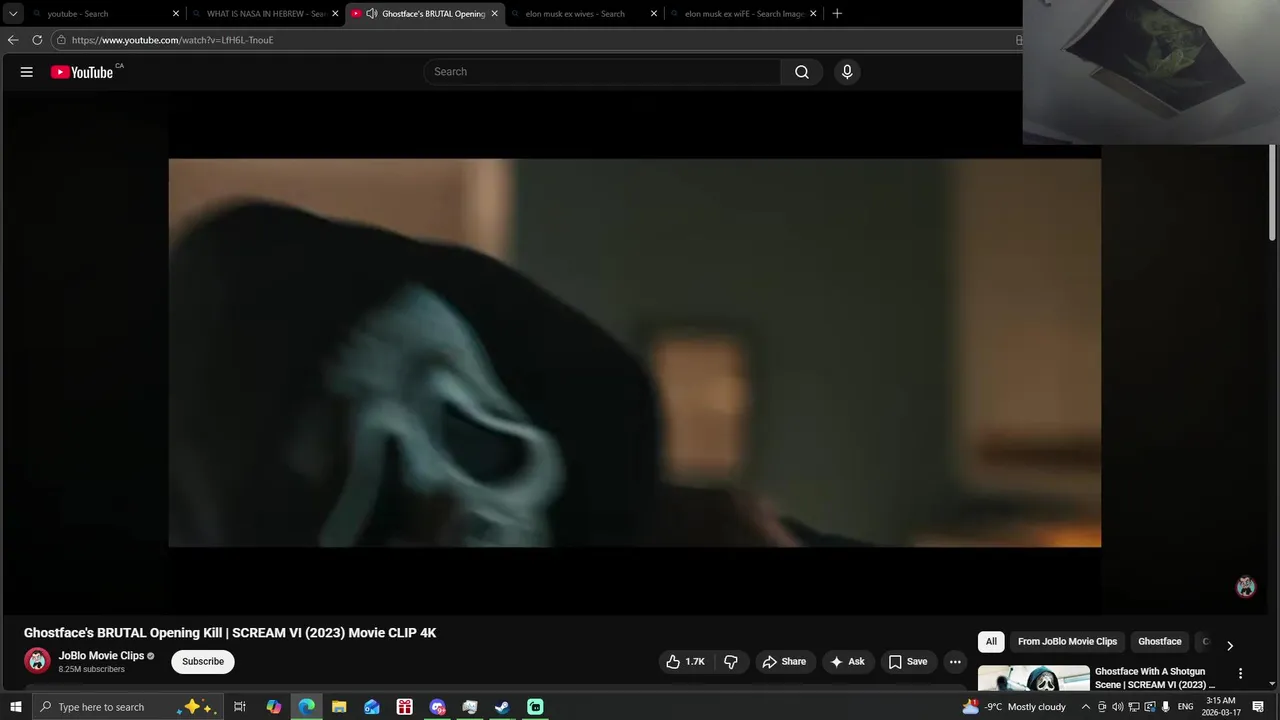
Task: Switch to 'elon musk ex wiFE - Search Images' tab
Action: click(743, 14)
